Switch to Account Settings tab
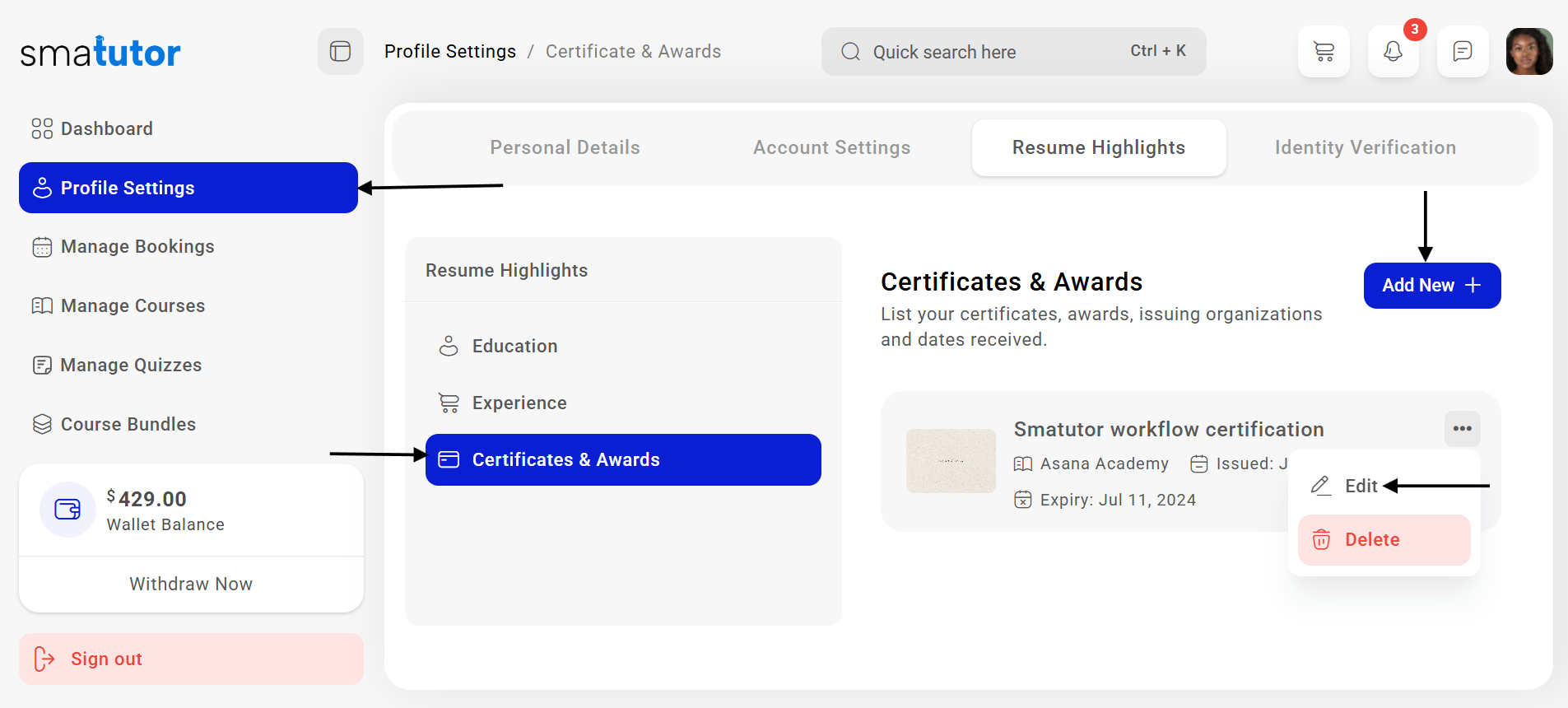Screen dimensions: 1568x708 click(831, 148)
